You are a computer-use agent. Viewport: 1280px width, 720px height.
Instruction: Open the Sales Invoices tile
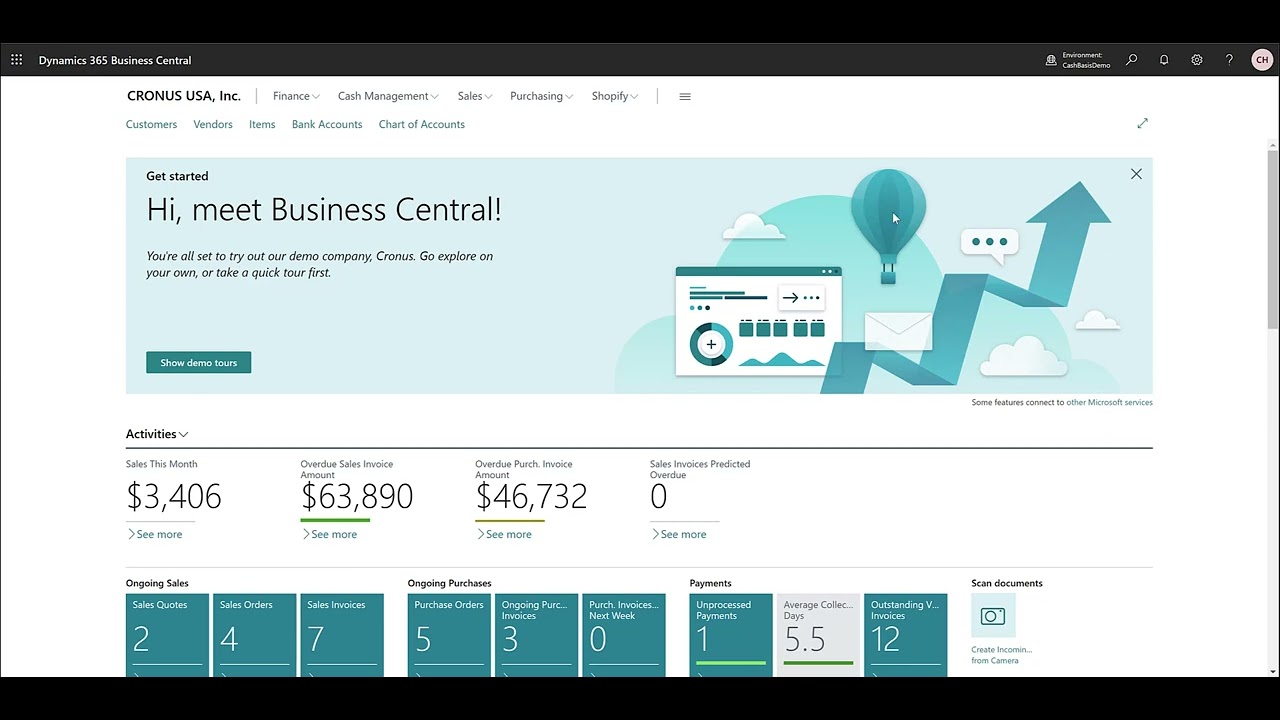342,635
